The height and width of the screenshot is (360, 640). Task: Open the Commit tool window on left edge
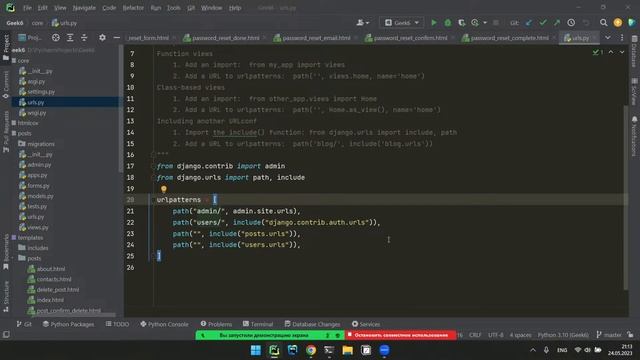click(x=6, y=85)
